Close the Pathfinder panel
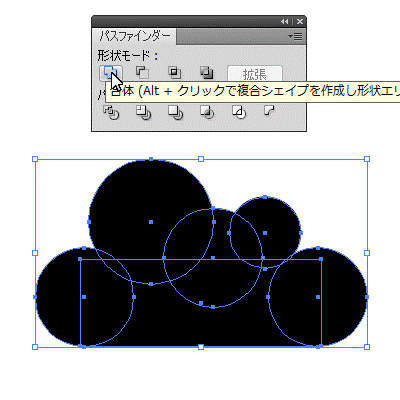 300,22
